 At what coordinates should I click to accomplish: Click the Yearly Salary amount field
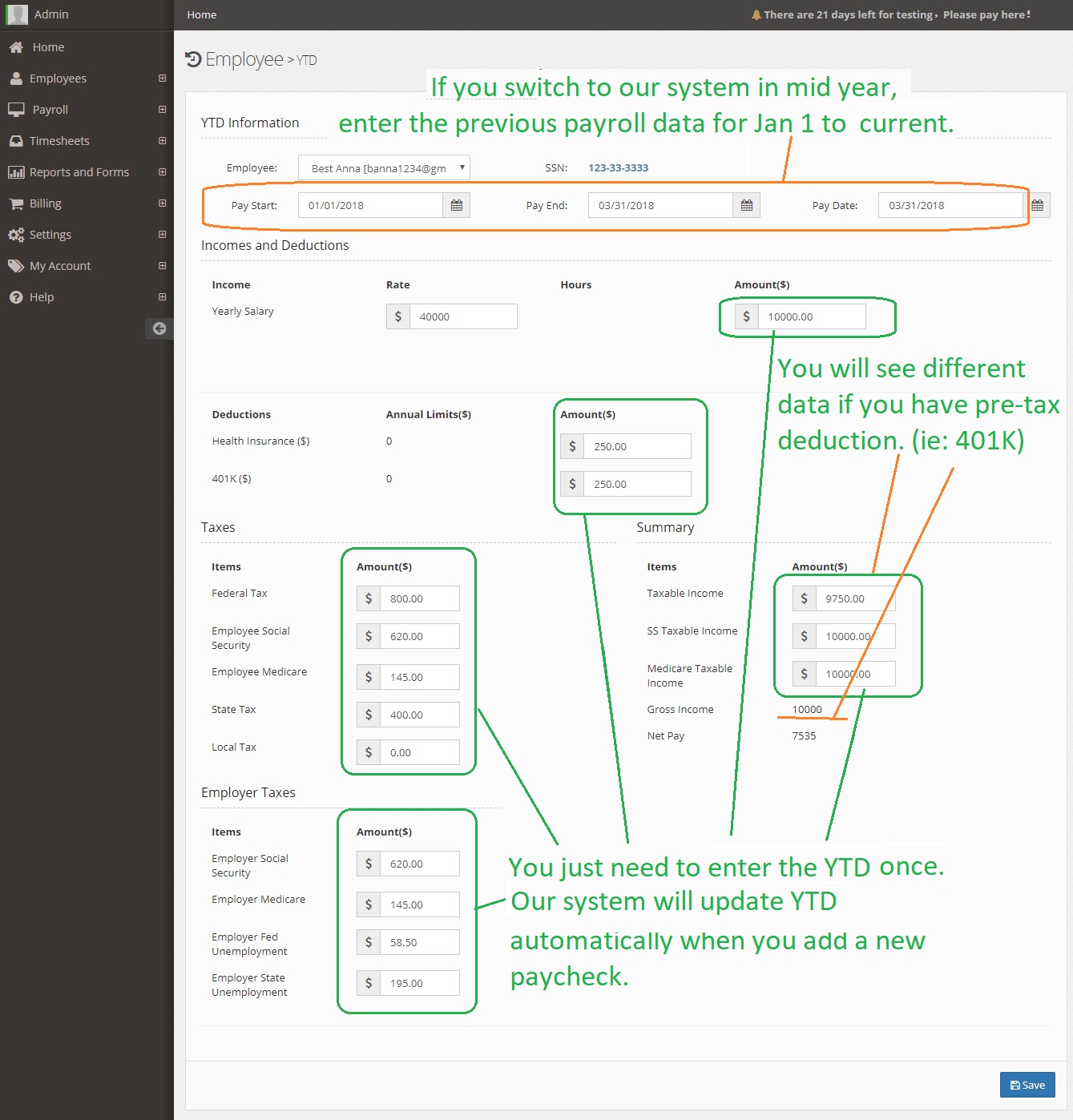coord(812,316)
